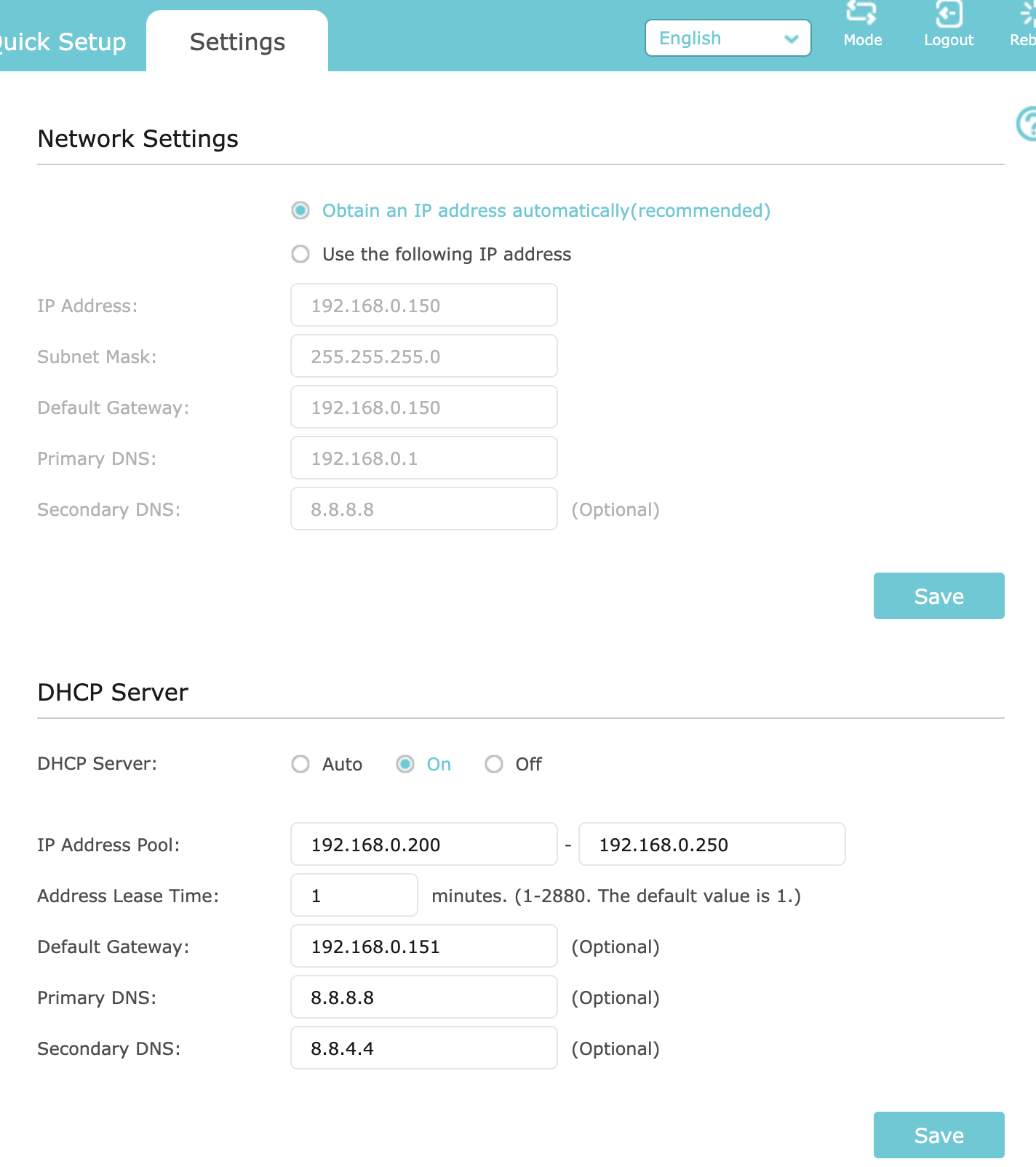
Task: Click the Mode switch icon
Action: tap(862, 15)
